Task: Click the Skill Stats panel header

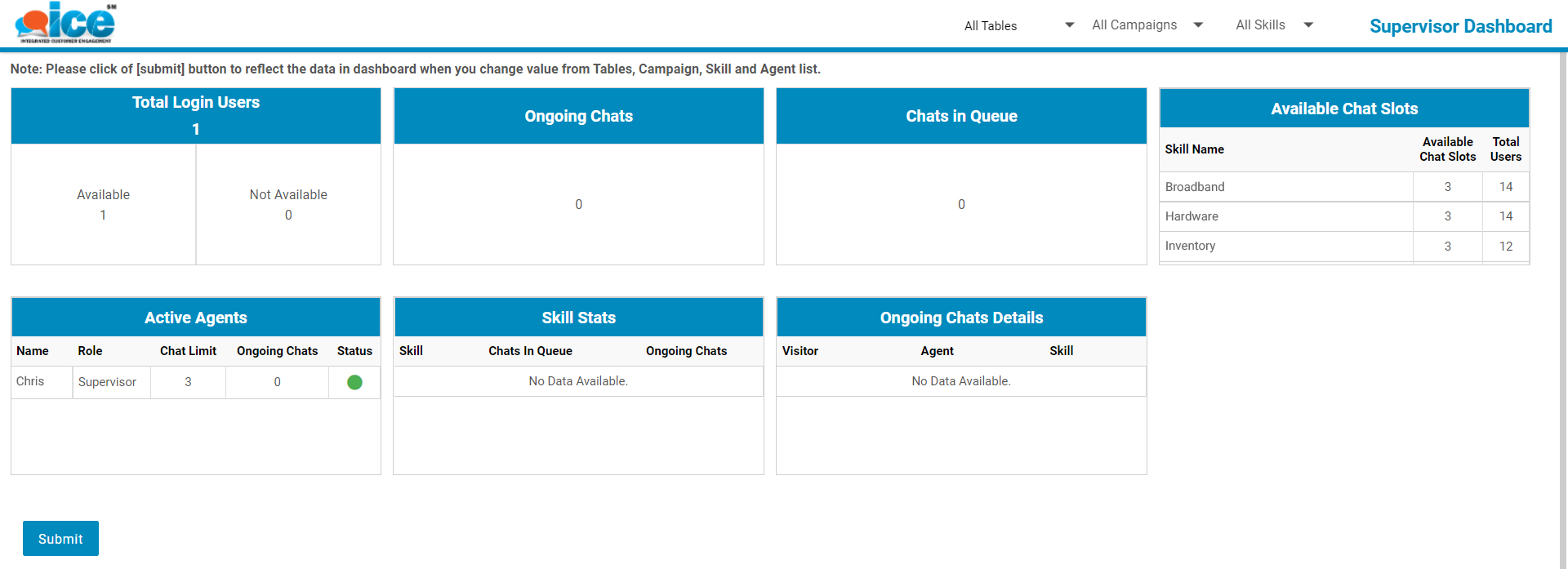Action: 578,318
